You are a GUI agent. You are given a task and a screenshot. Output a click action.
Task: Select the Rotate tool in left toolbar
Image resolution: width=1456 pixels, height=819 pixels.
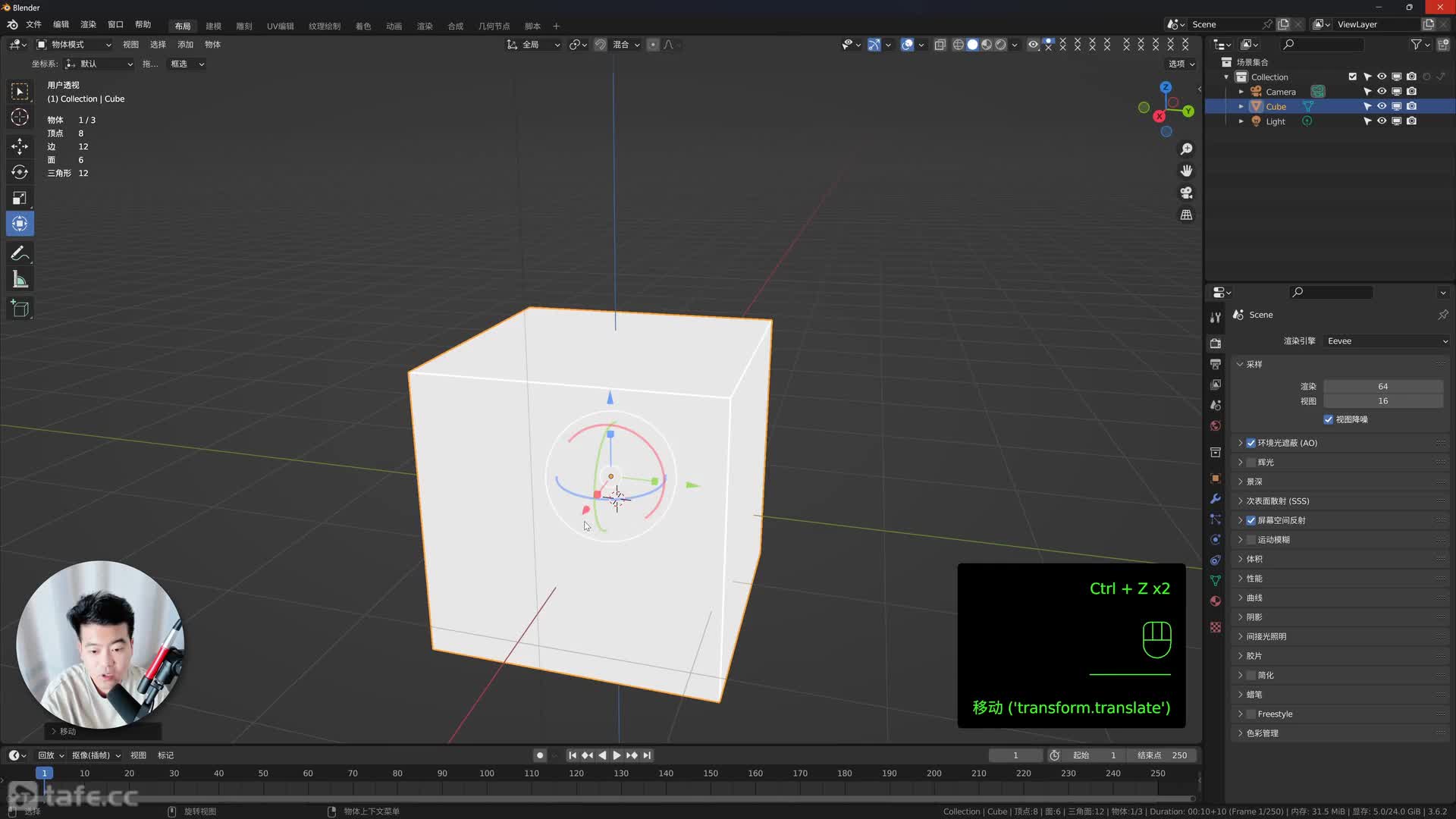click(x=19, y=172)
